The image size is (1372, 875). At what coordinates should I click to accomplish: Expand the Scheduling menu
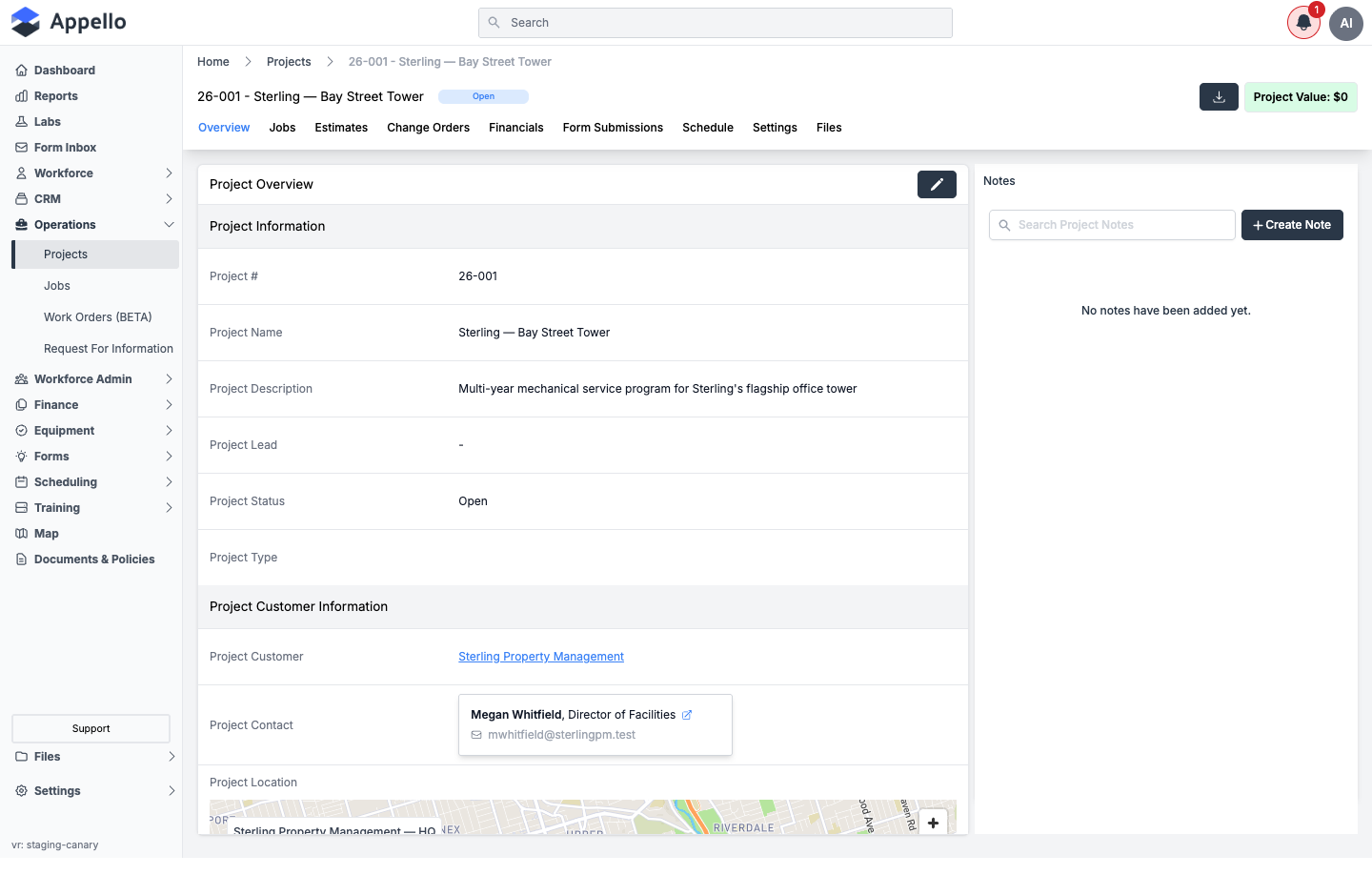(x=95, y=482)
